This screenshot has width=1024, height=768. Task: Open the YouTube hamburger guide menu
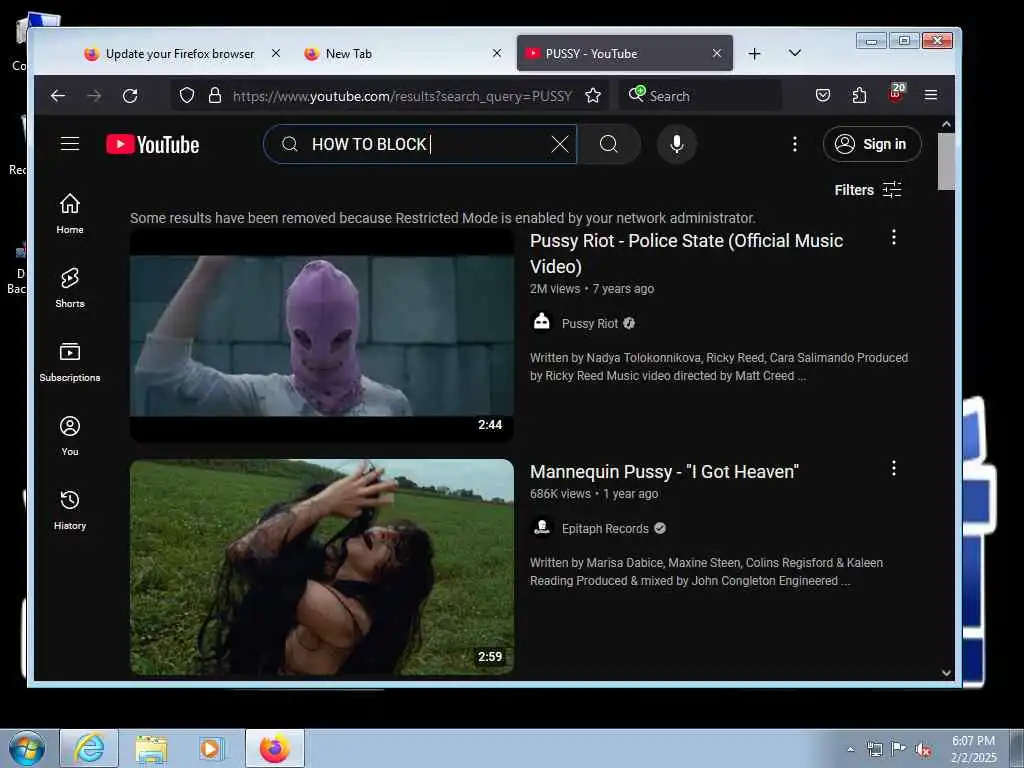coord(70,144)
